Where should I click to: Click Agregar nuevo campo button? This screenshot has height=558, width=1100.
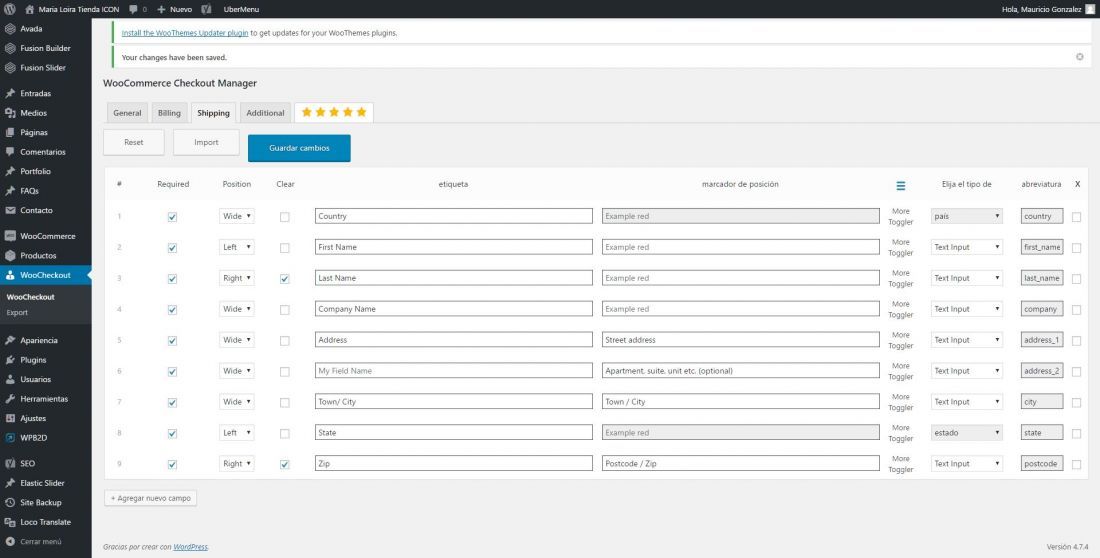[x=151, y=498]
